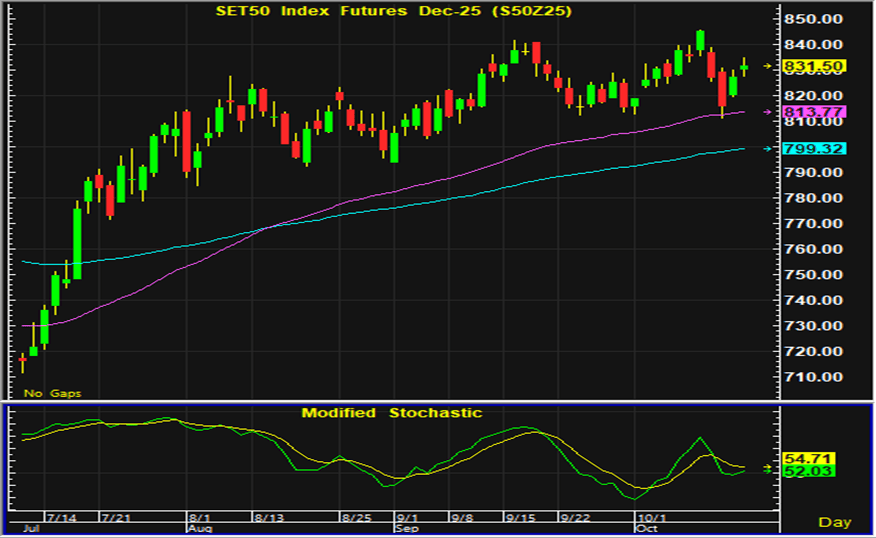Click the 850.00 level on the price axis
Image resolution: width=876 pixels, height=538 pixels.
pos(815,20)
